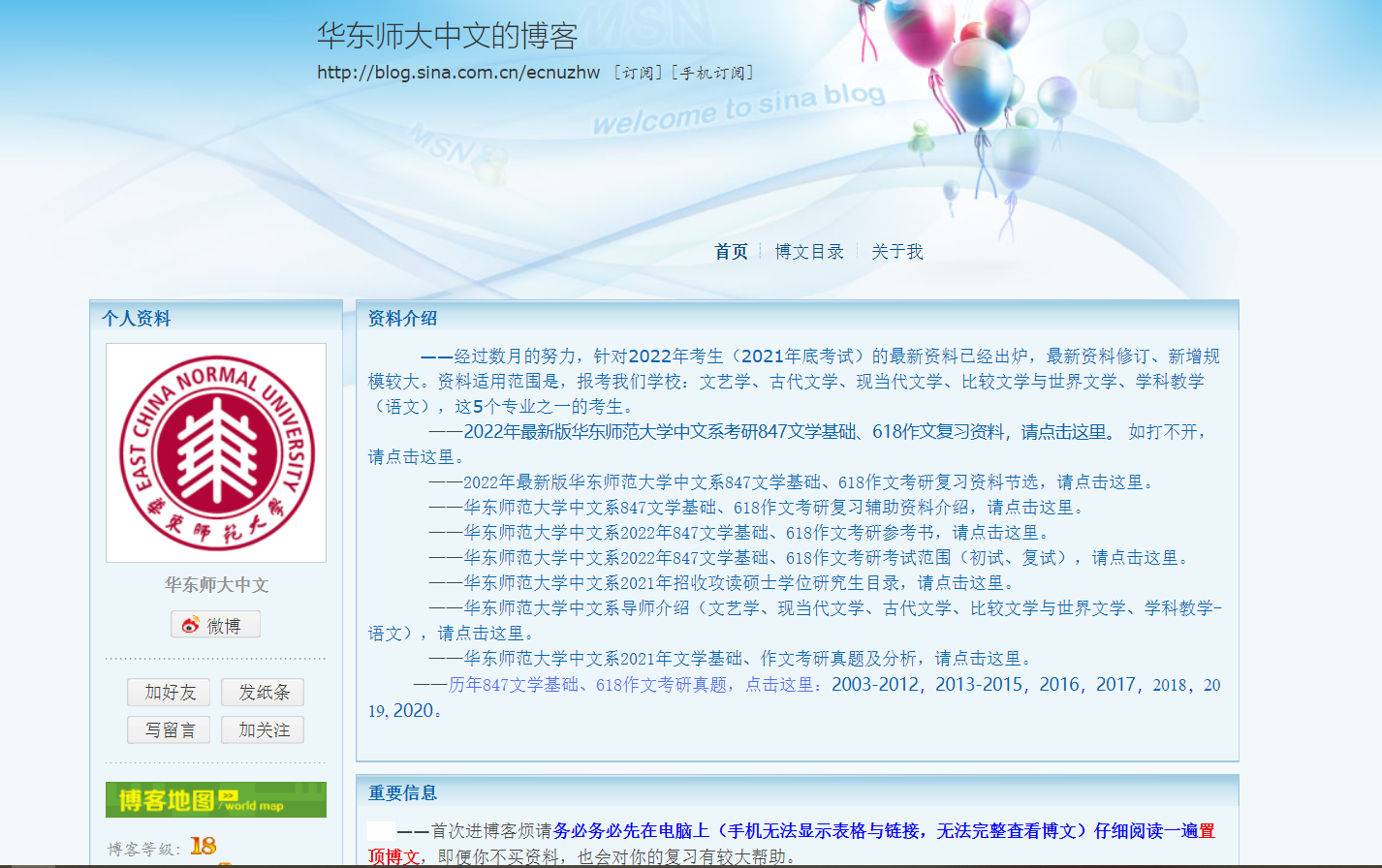This screenshot has height=868, width=1382.
Task: Click the 手机订阅 link
Action: click(x=711, y=73)
